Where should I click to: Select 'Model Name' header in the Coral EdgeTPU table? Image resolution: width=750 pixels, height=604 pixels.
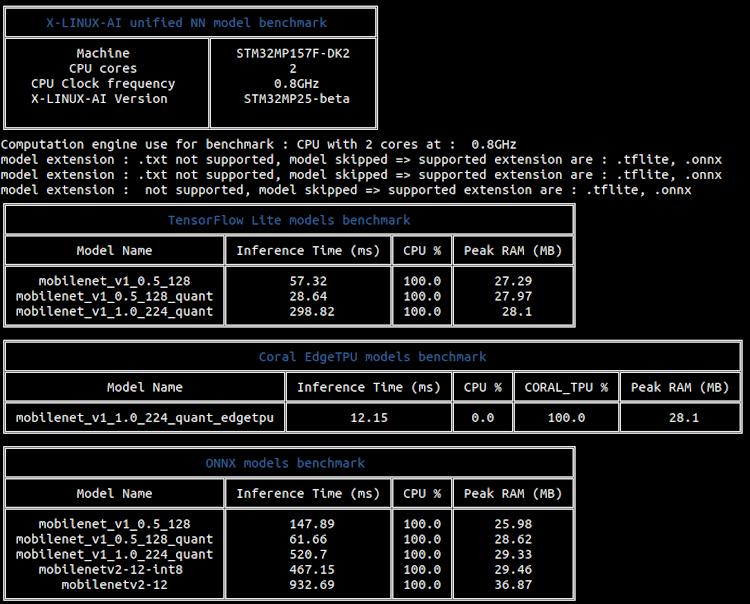point(145,387)
